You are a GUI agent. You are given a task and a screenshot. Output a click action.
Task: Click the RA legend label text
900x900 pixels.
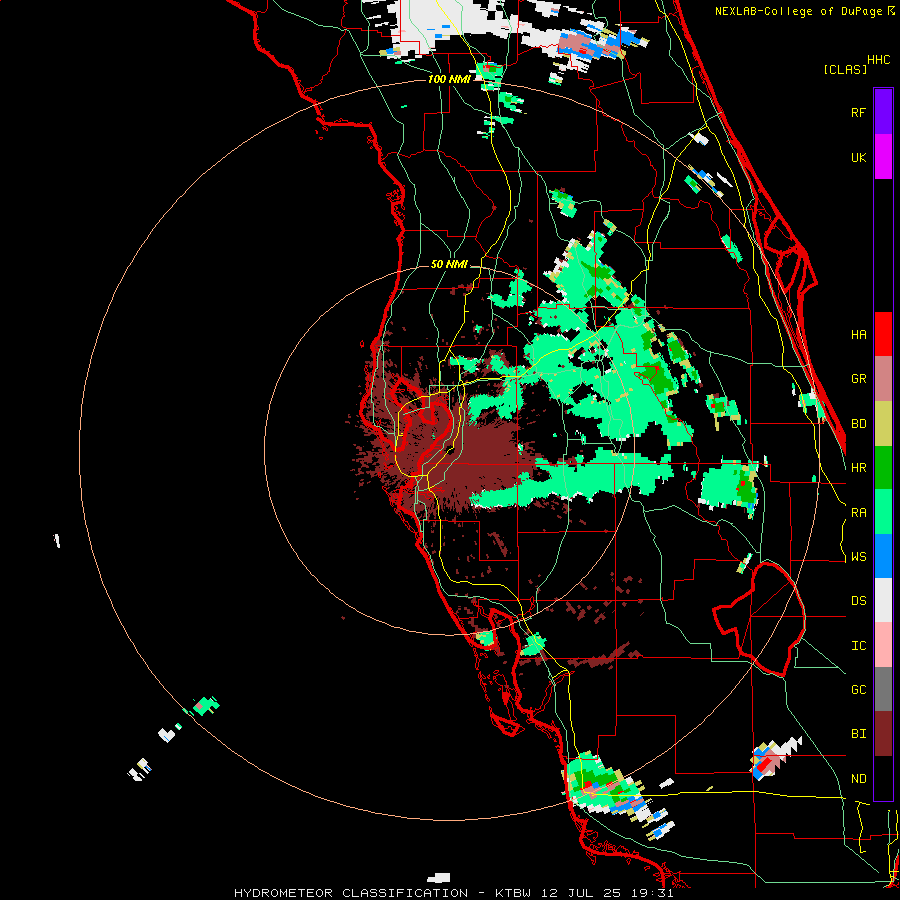click(858, 513)
